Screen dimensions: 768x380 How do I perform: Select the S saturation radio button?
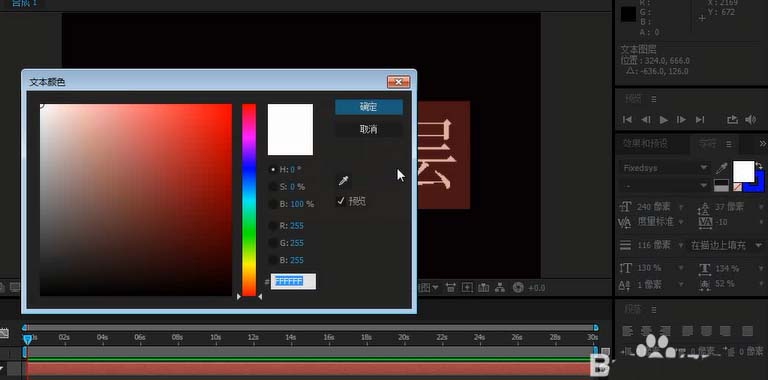[273, 187]
